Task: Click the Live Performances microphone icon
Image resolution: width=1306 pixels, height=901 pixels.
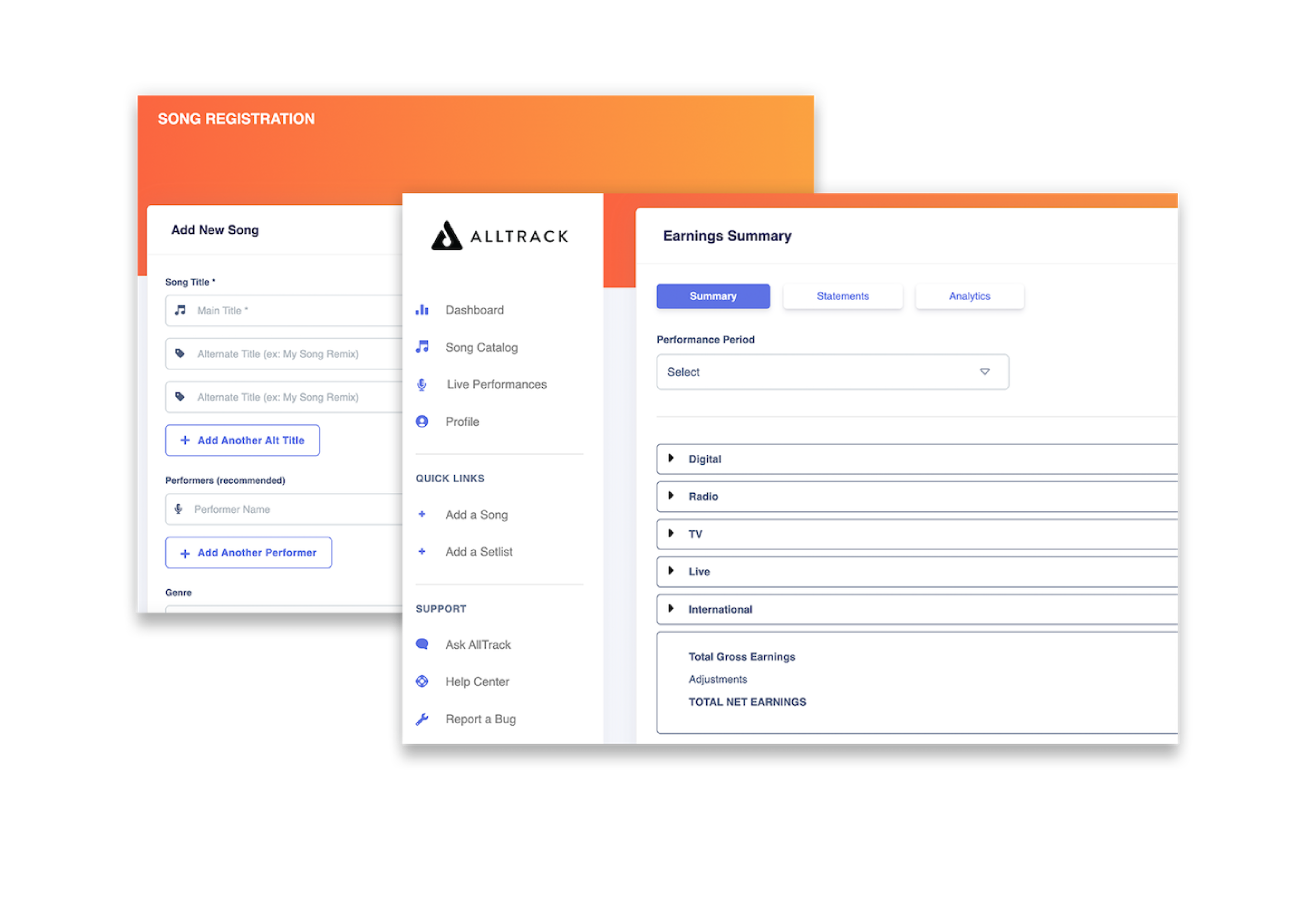Action: point(422,385)
